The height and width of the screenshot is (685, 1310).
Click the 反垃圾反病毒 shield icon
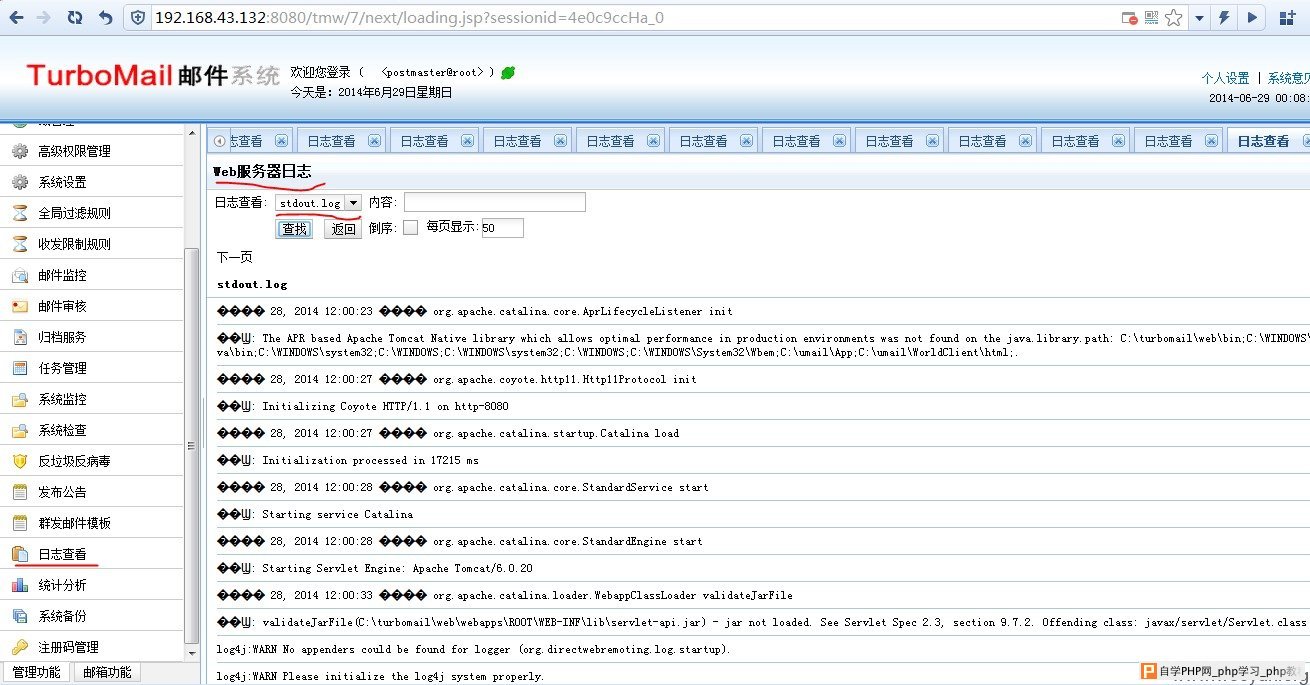(x=19, y=461)
